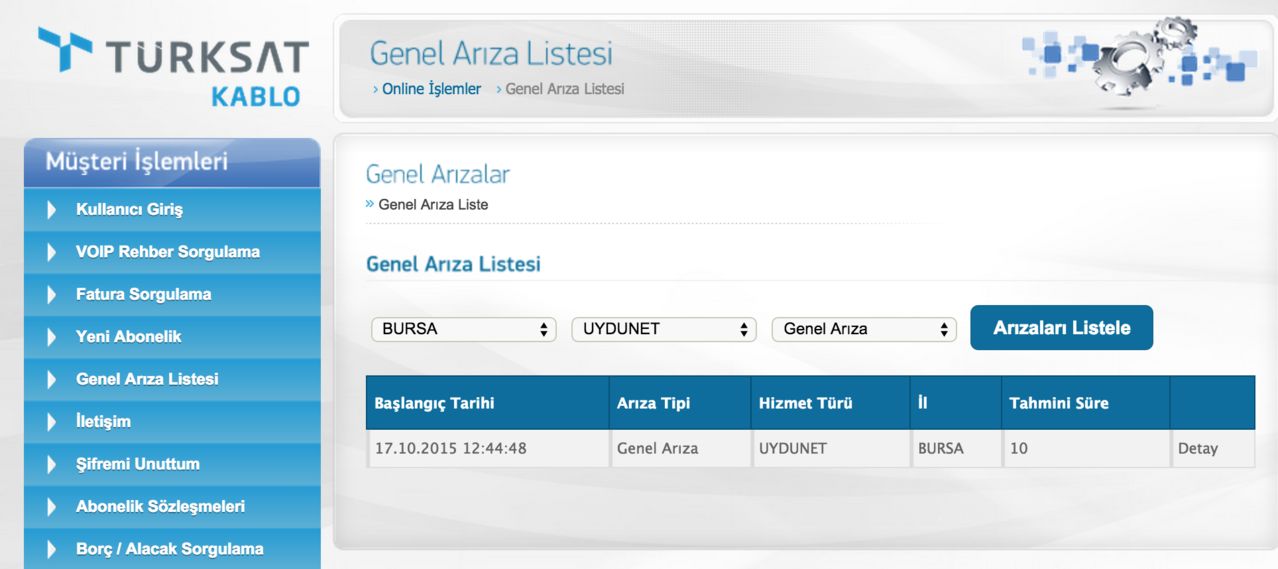
Task: Click arrow icon beside Abonelik Sözleşmeleri
Action: (x=52, y=507)
